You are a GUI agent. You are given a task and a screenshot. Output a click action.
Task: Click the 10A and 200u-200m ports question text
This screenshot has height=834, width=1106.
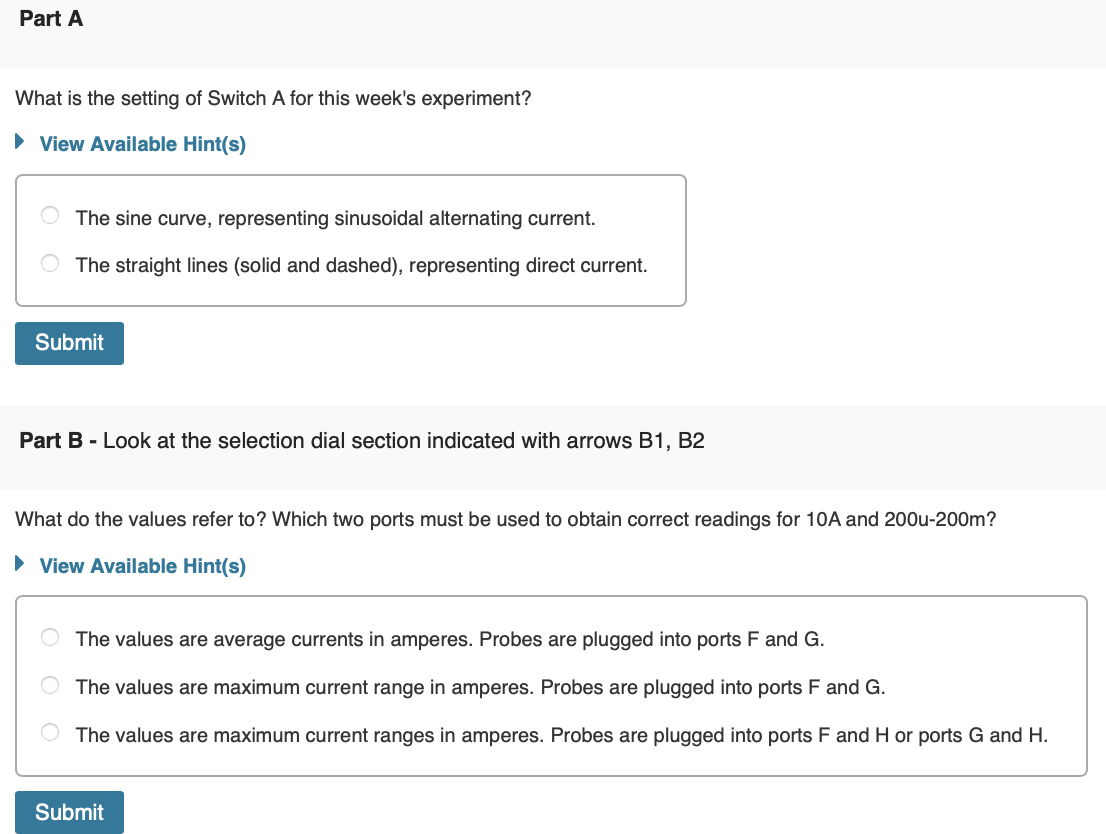tap(505, 520)
